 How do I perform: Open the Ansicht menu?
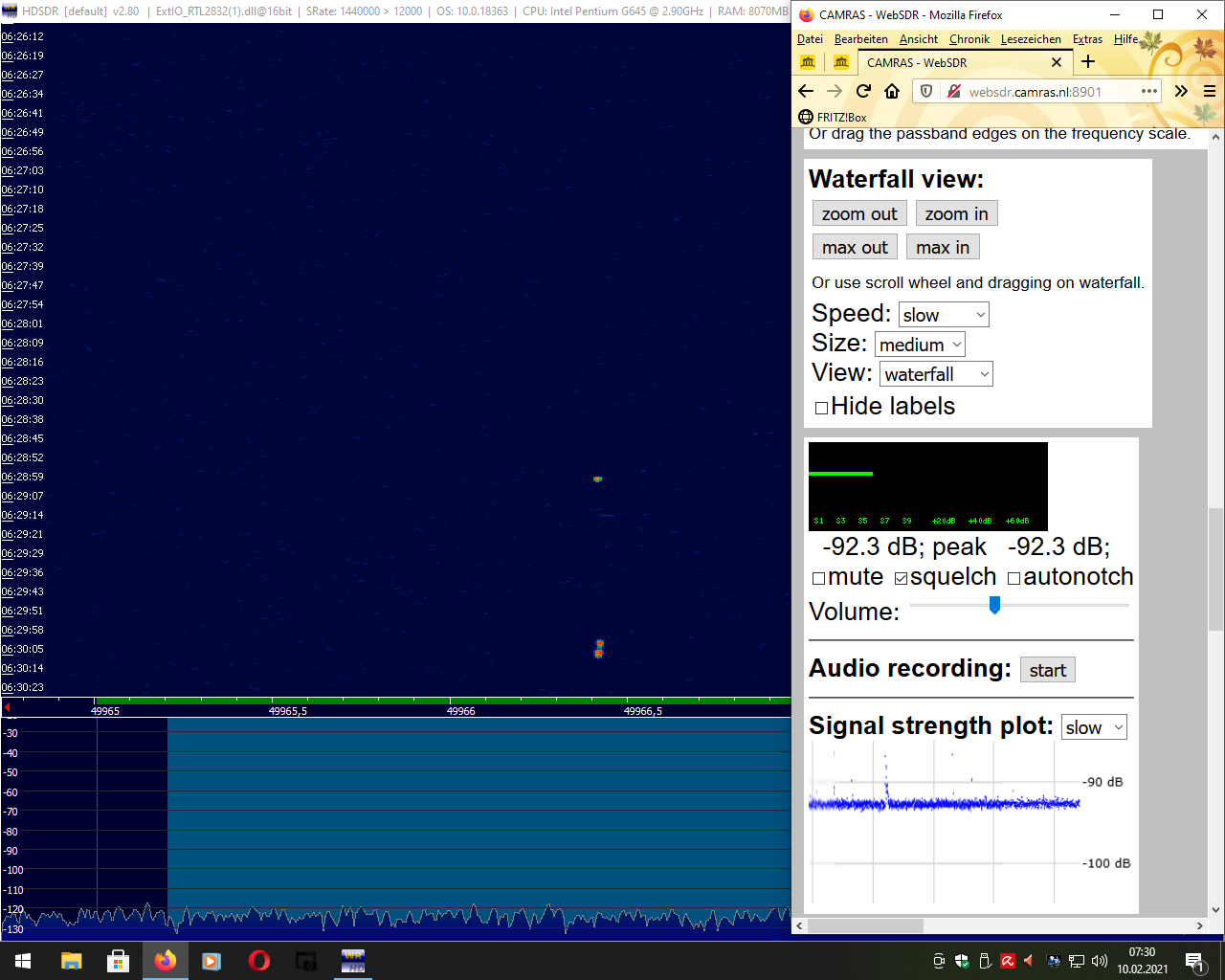919,39
